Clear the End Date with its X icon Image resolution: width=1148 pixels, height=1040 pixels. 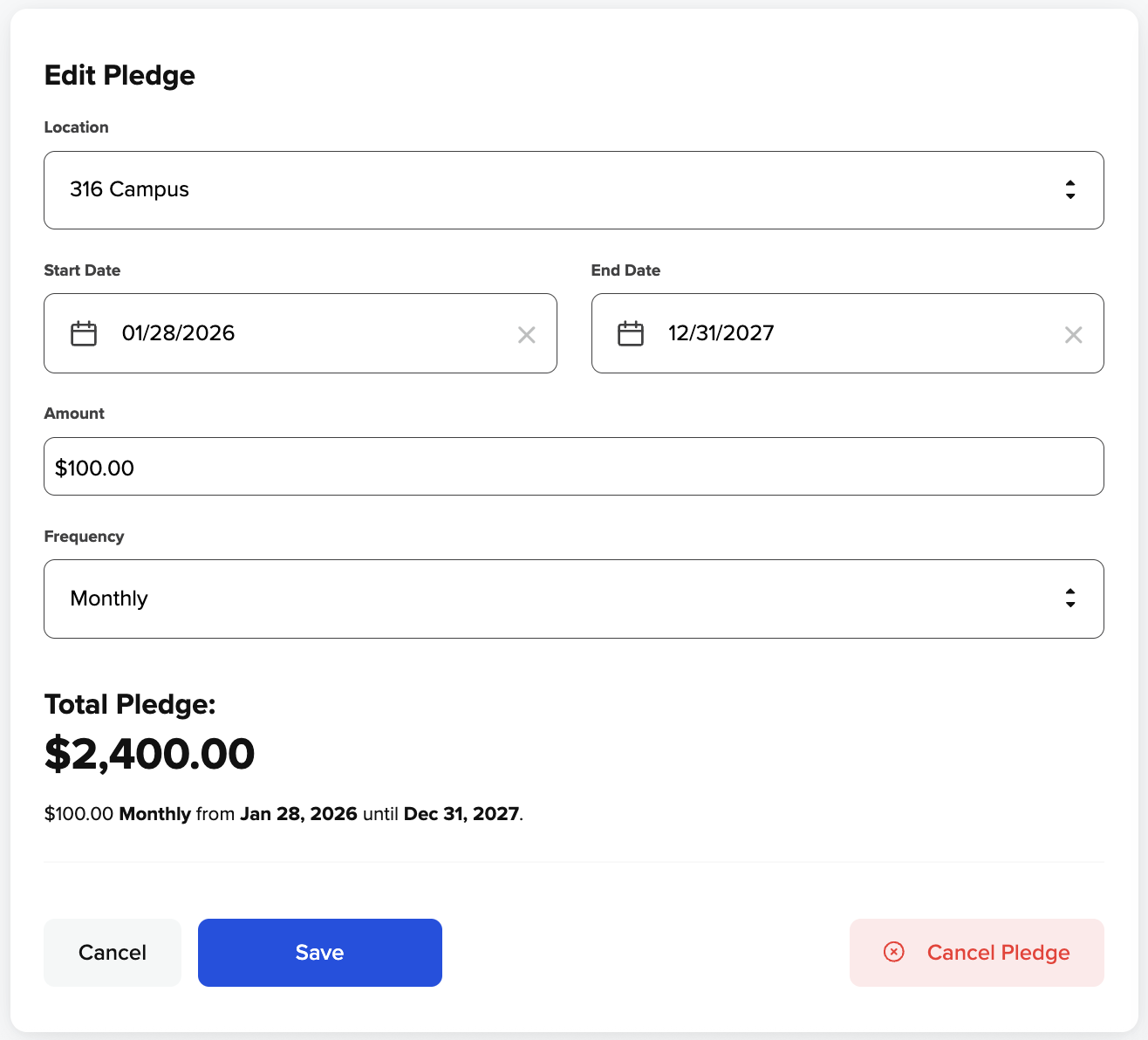[x=1074, y=335]
